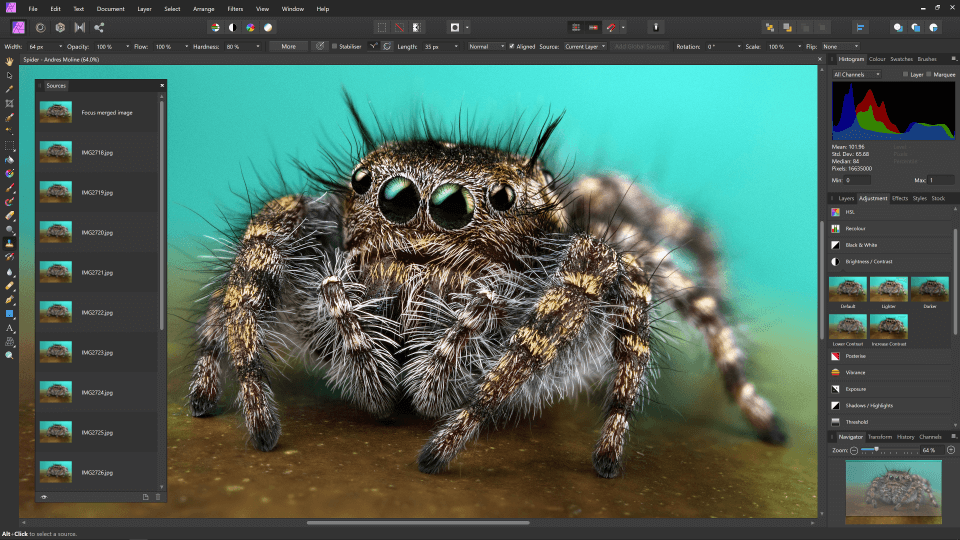The image size is (960, 540).
Task: Select the Artistic Text tool
Action: tap(9, 328)
